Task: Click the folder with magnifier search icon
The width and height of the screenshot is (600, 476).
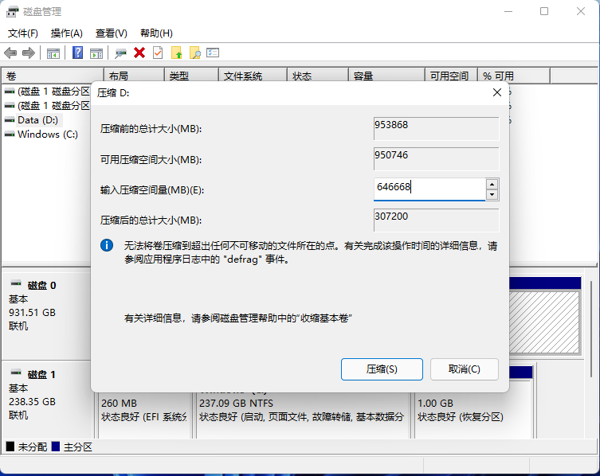Action: pos(195,52)
